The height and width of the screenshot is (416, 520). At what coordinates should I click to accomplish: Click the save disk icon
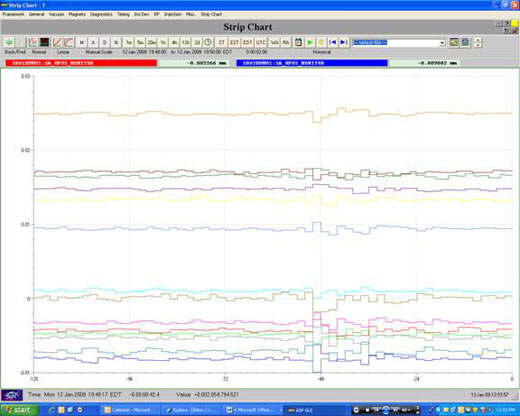pyautogui.click(x=465, y=42)
